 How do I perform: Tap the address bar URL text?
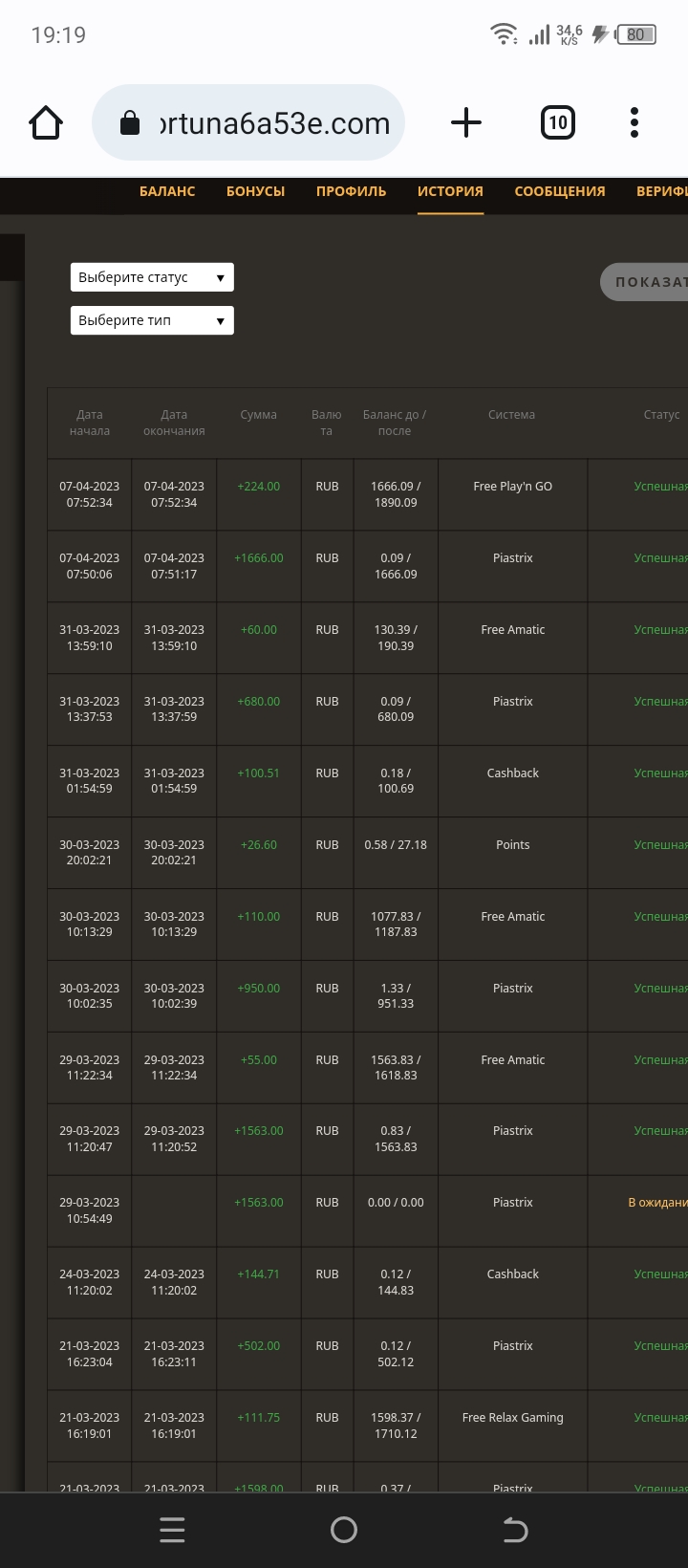tap(275, 123)
